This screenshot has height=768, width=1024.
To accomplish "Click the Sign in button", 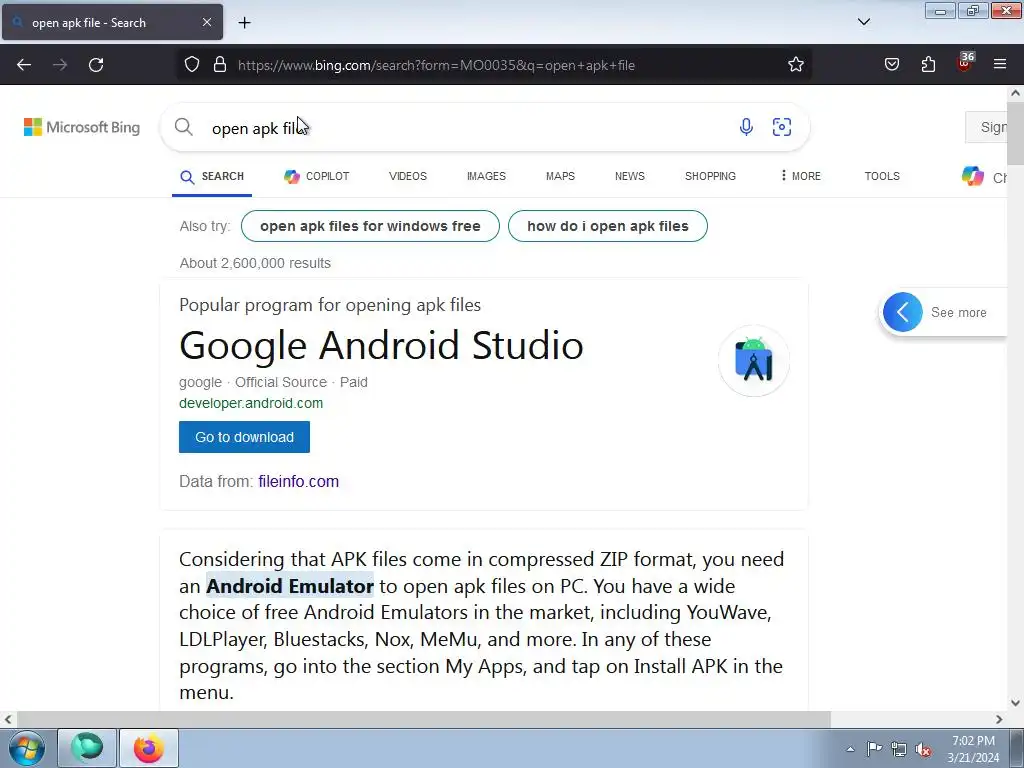I will coord(986,127).
